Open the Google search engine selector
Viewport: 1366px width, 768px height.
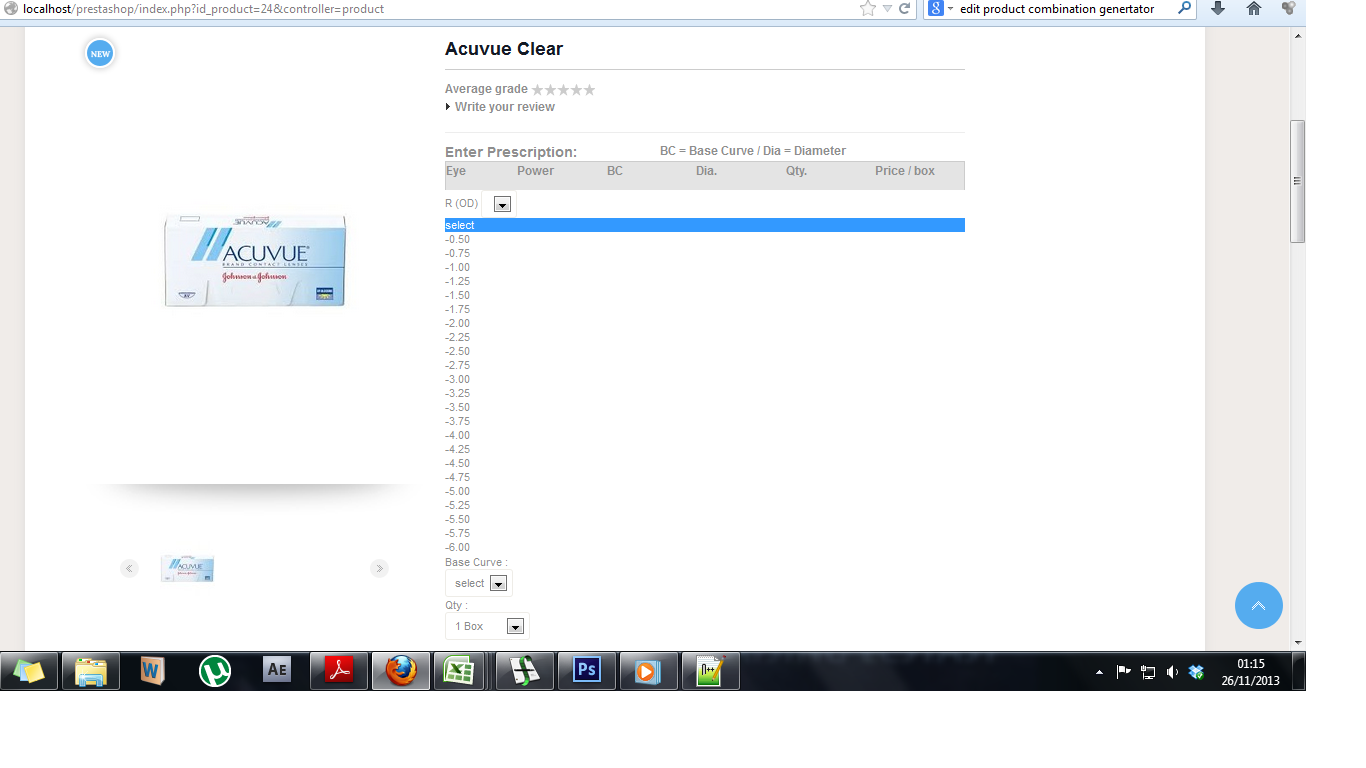click(940, 9)
